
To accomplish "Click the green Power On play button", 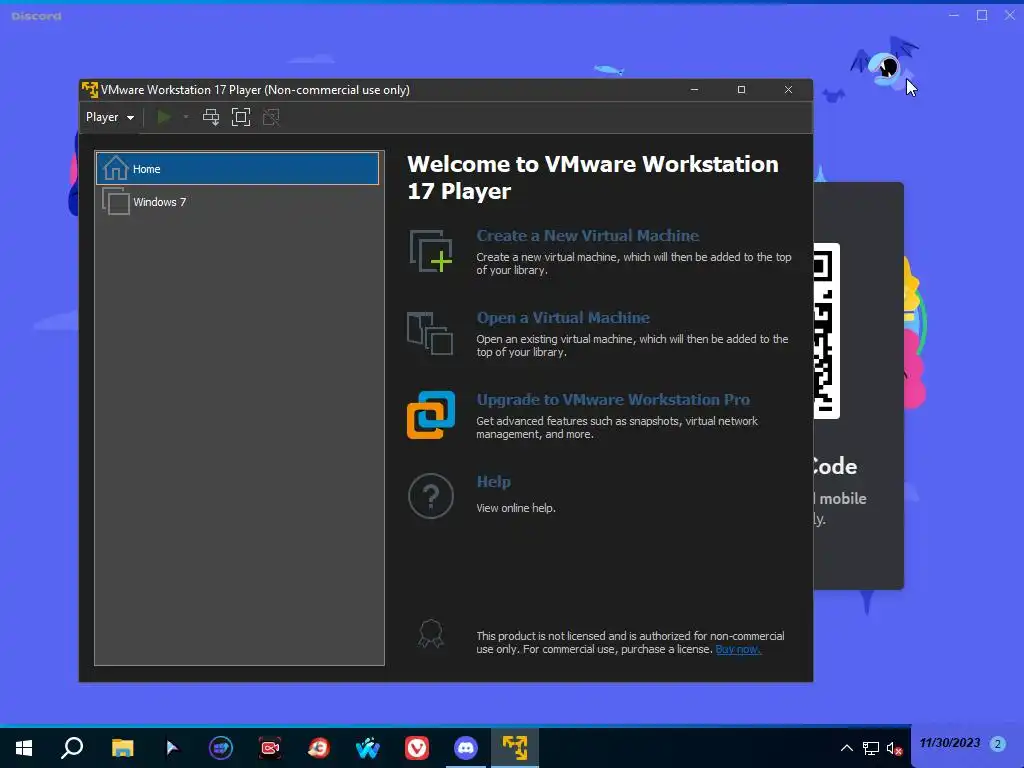I will click(x=164, y=117).
